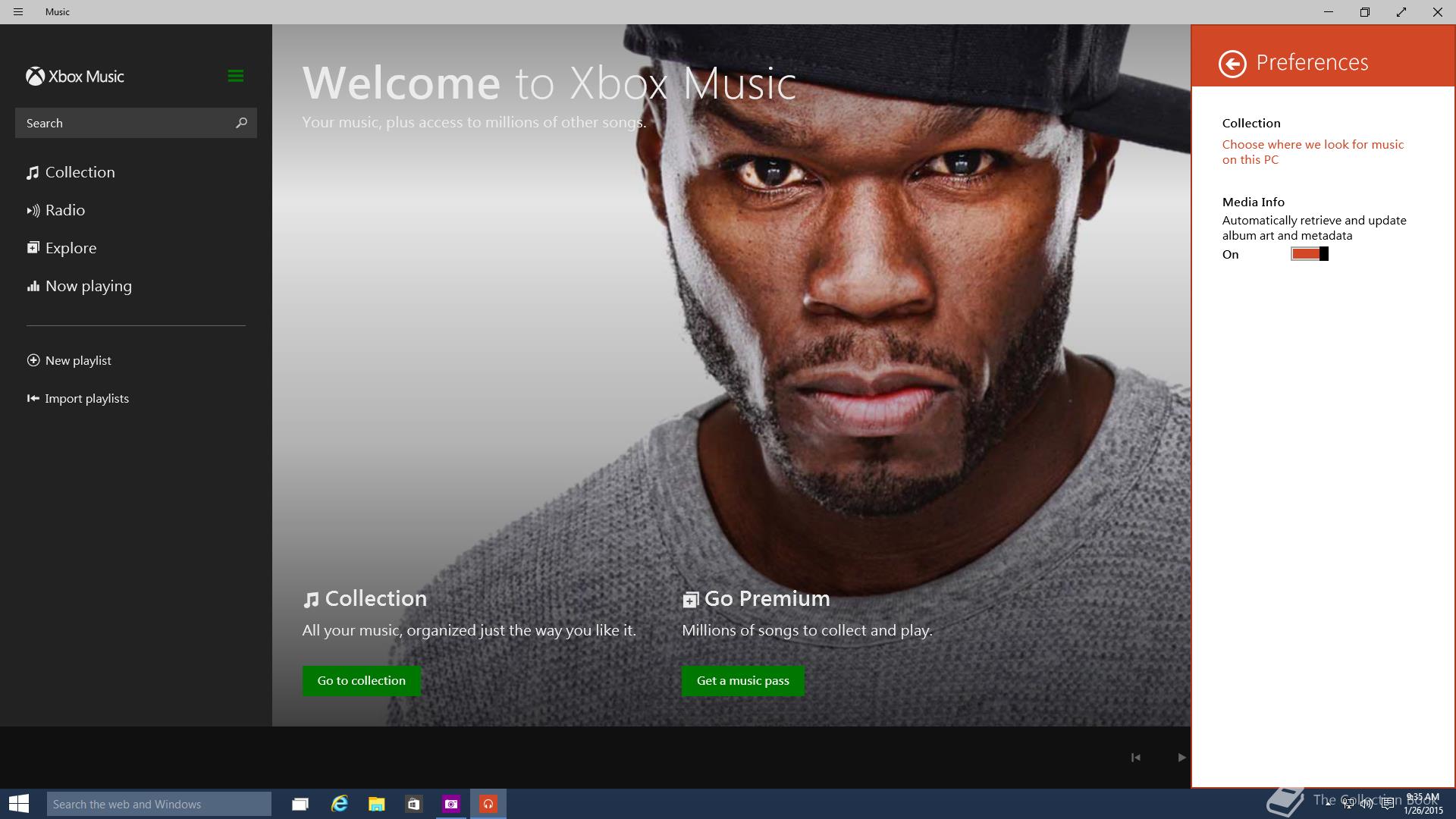Click the Preferences panel title

[1312, 62]
